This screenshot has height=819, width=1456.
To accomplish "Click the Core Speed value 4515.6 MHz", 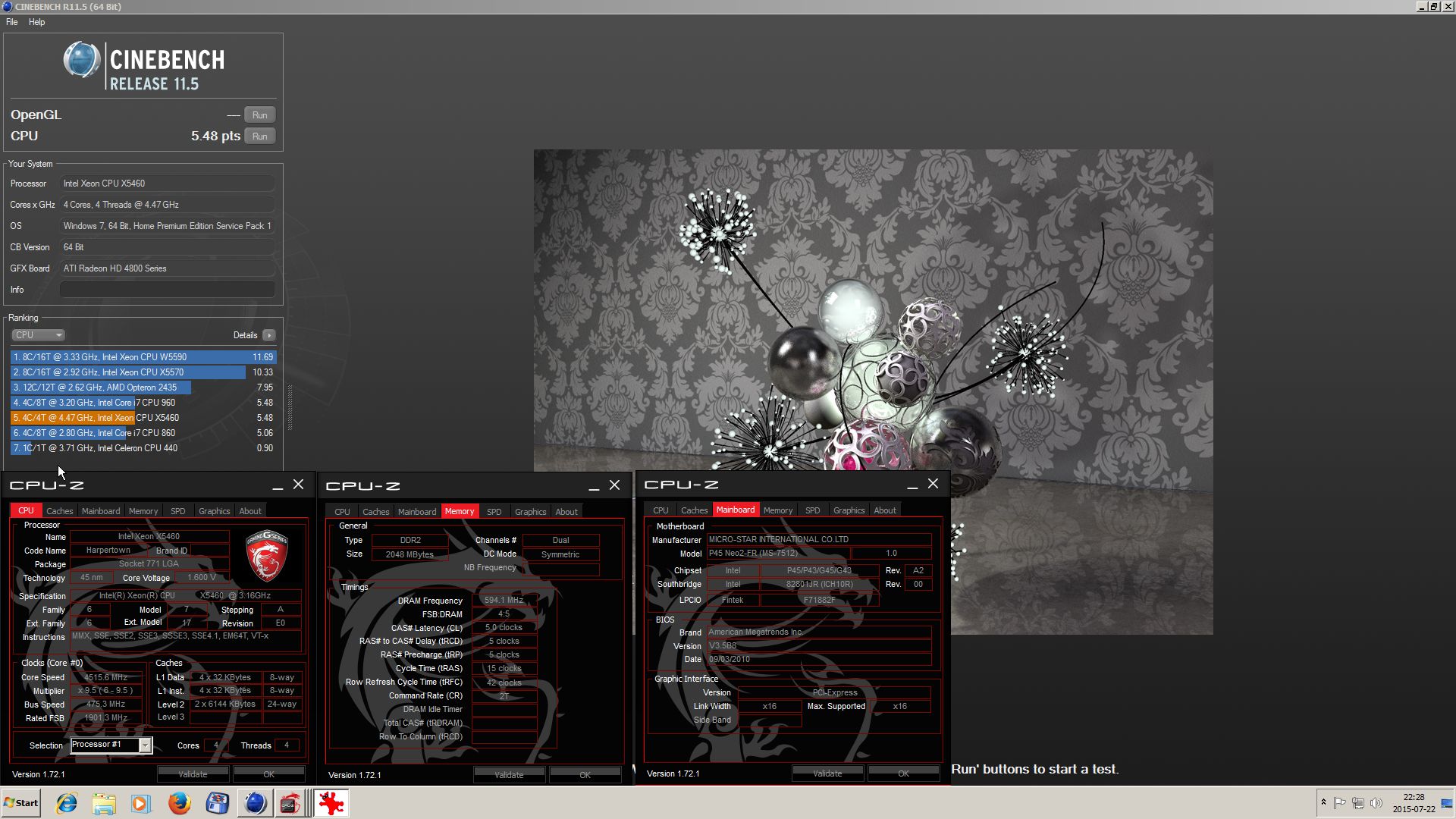I will (x=106, y=677).
